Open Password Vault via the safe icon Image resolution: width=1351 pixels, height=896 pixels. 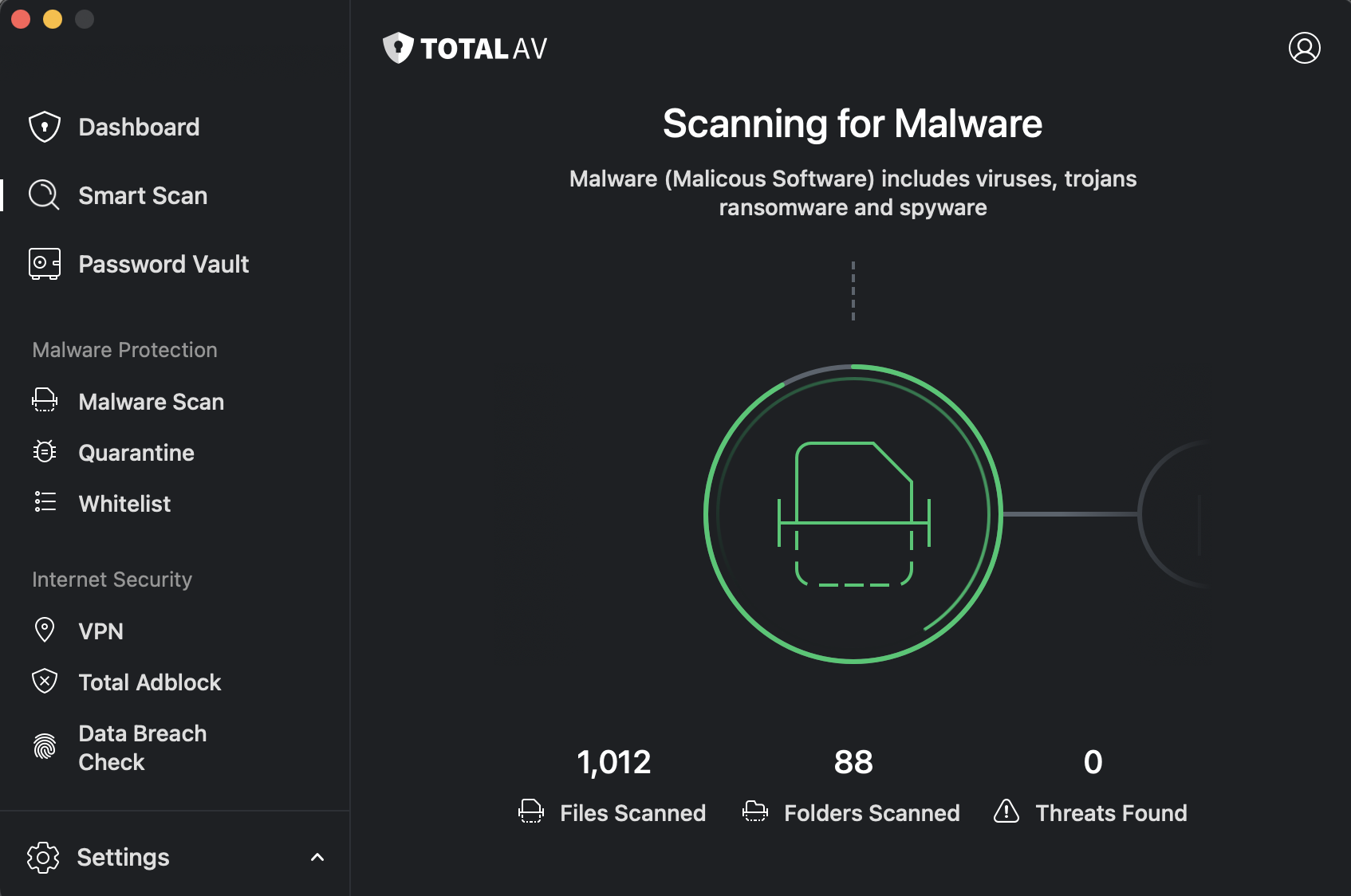point(44,263)
